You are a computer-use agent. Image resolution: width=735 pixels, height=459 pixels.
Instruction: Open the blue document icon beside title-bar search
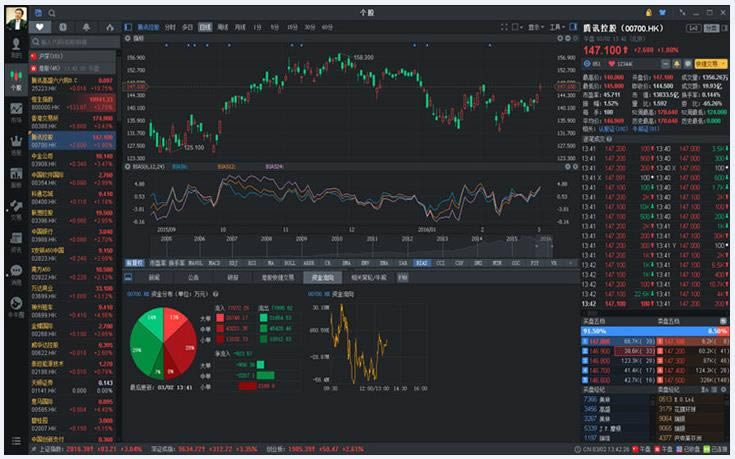[x=39, y=13]
